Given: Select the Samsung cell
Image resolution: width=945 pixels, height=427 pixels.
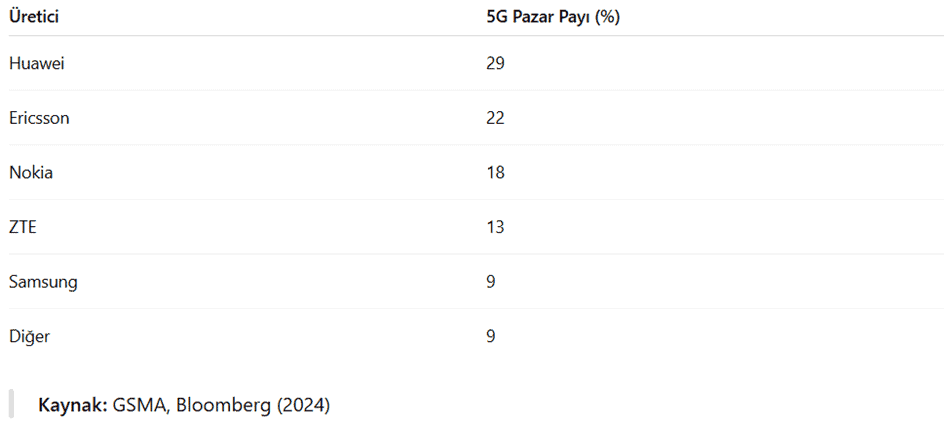Looking at the screenshot, I should [x=43, y=282].
